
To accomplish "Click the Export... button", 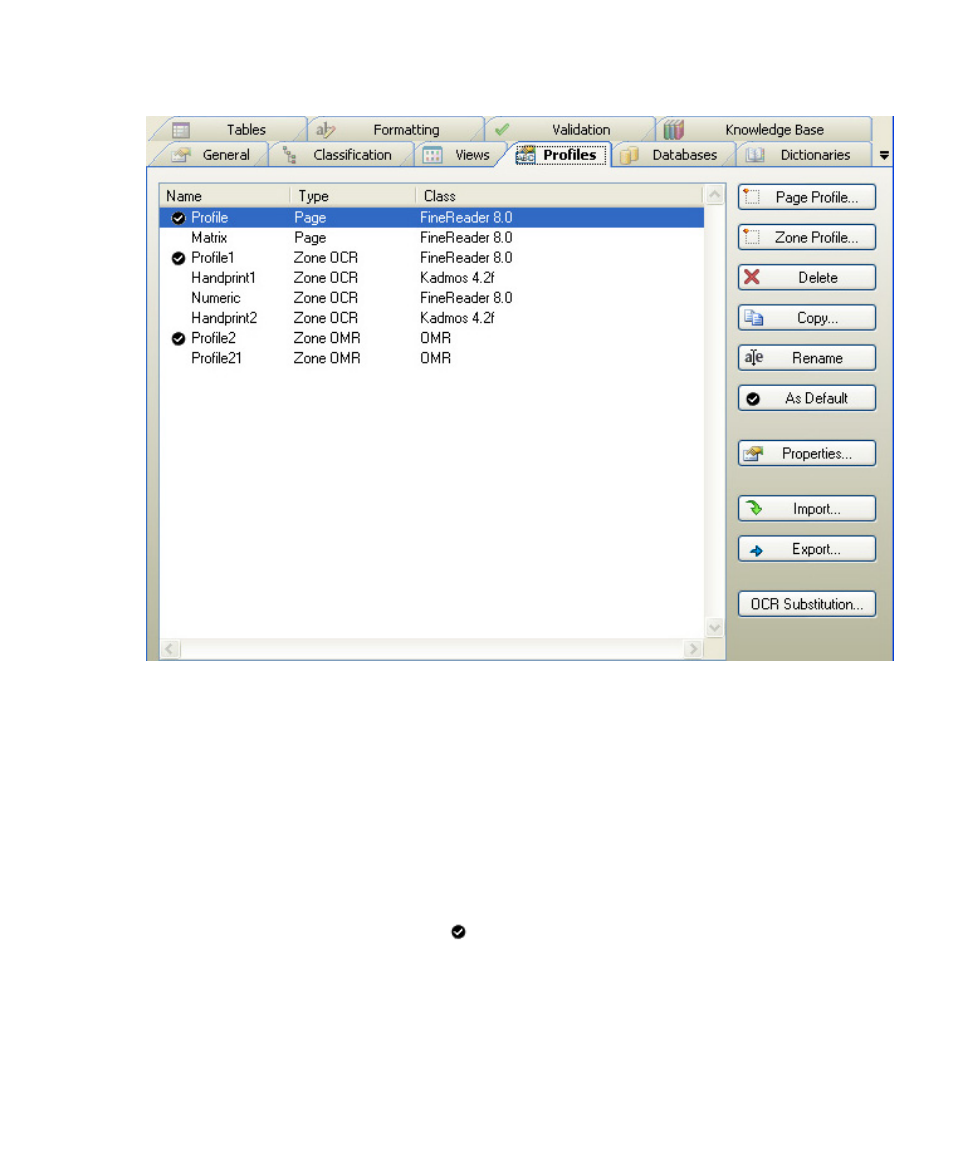I will tap(807, 549).
